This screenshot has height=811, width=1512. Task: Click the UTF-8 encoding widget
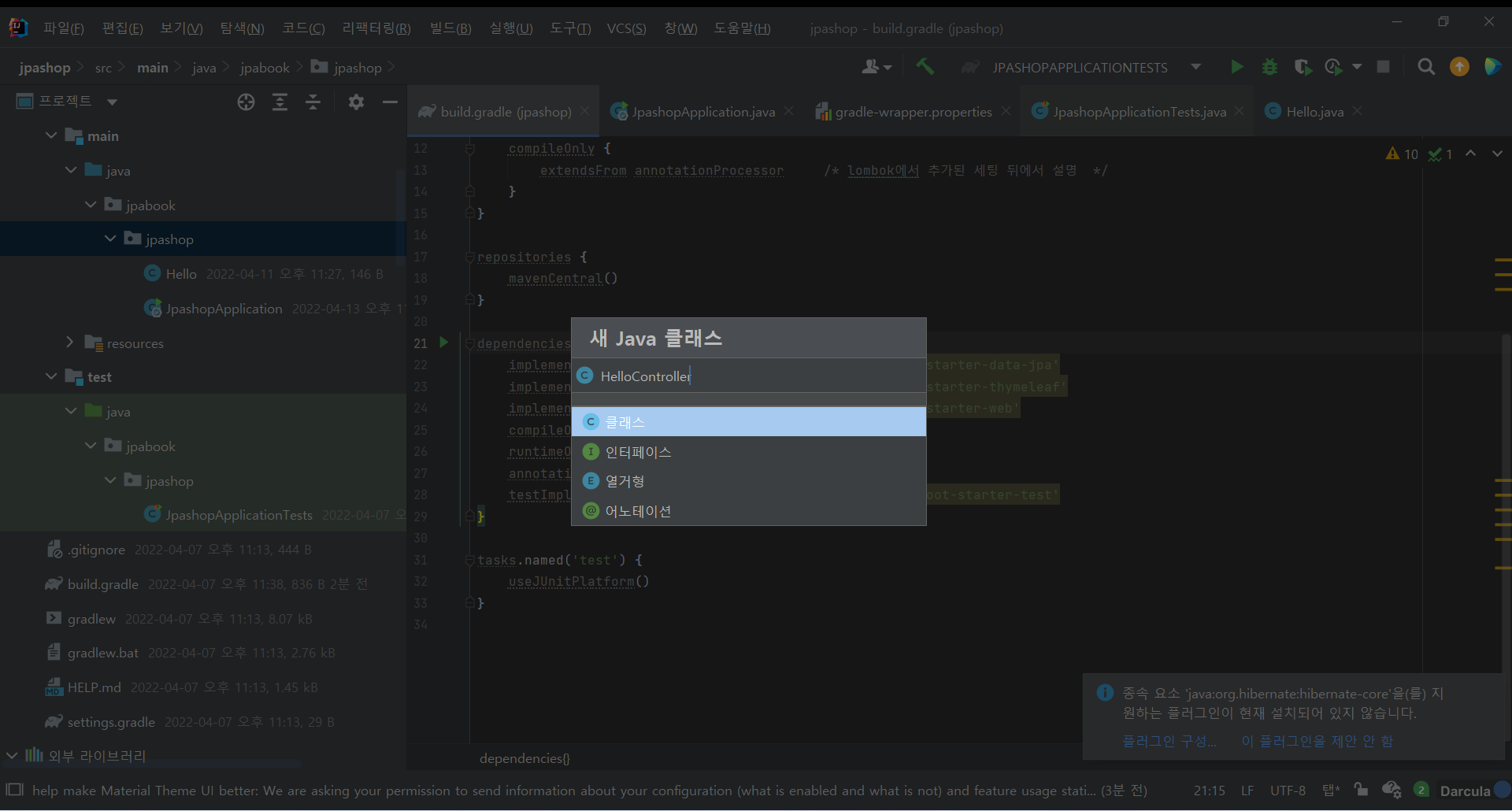[x=1288, y=791]
